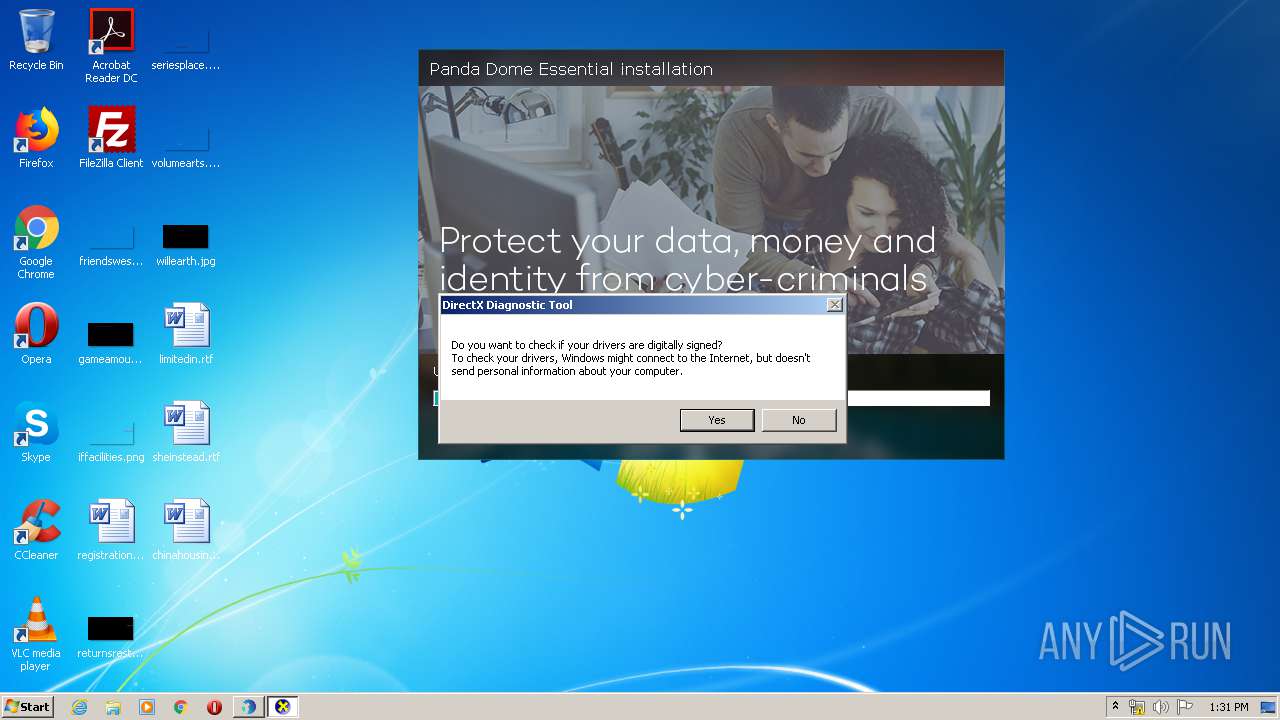Select the iffacilities.png file
Viewport: 1280px width, 720px height.
click(111, 440)
